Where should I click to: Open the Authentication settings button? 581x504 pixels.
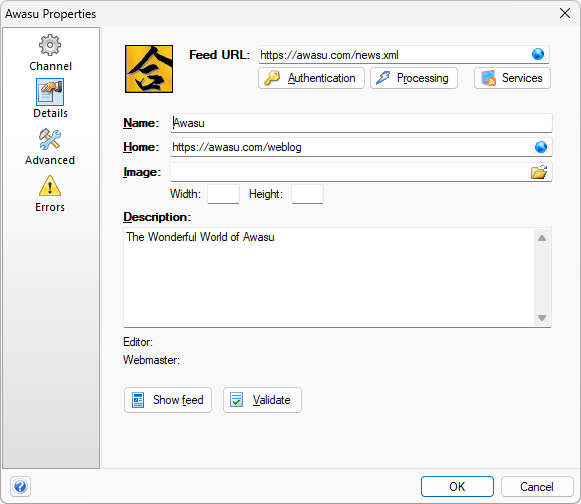pyautogui.click(x=311, y=78)
